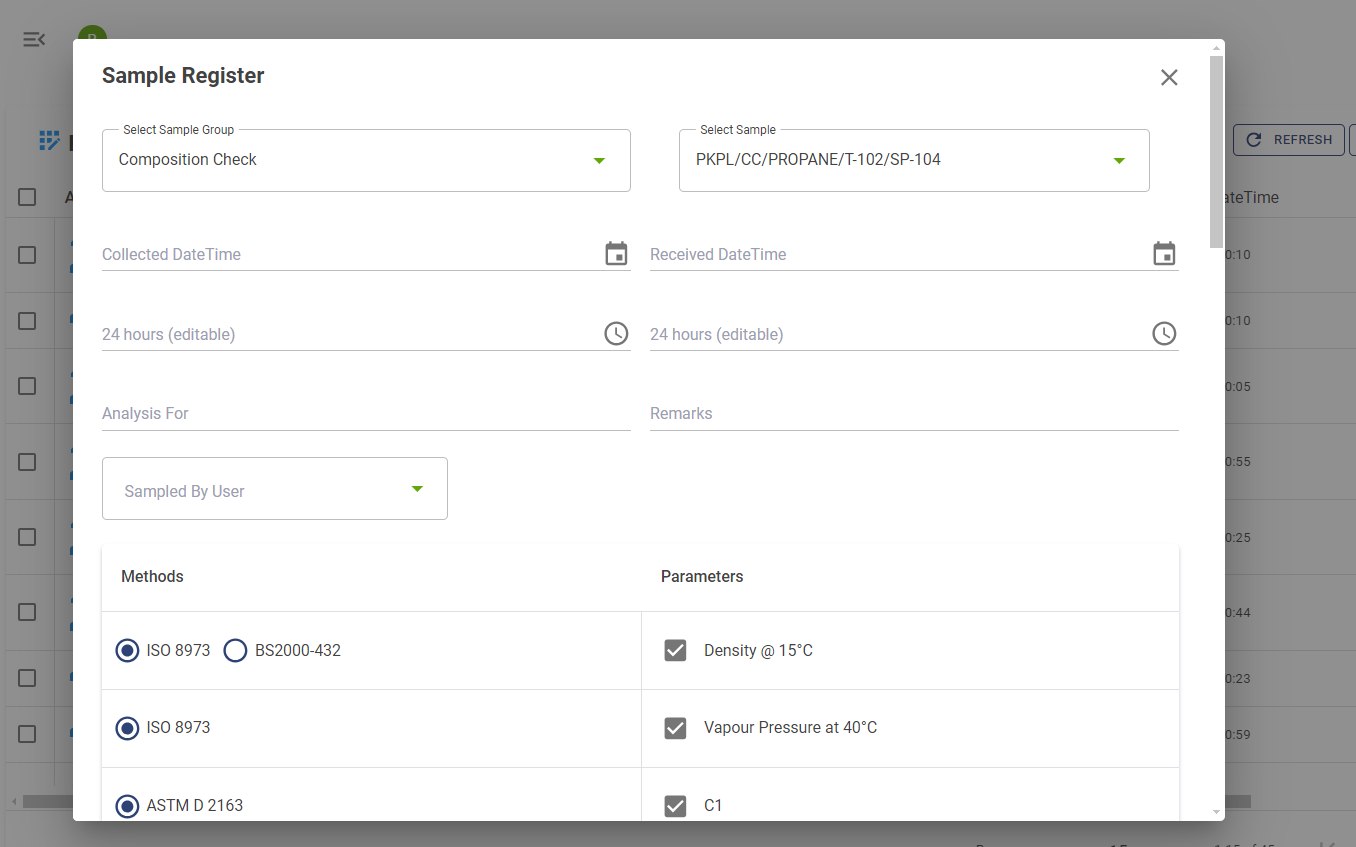Expand the Select Sample Group dropdown

click(x=366, y=160)
